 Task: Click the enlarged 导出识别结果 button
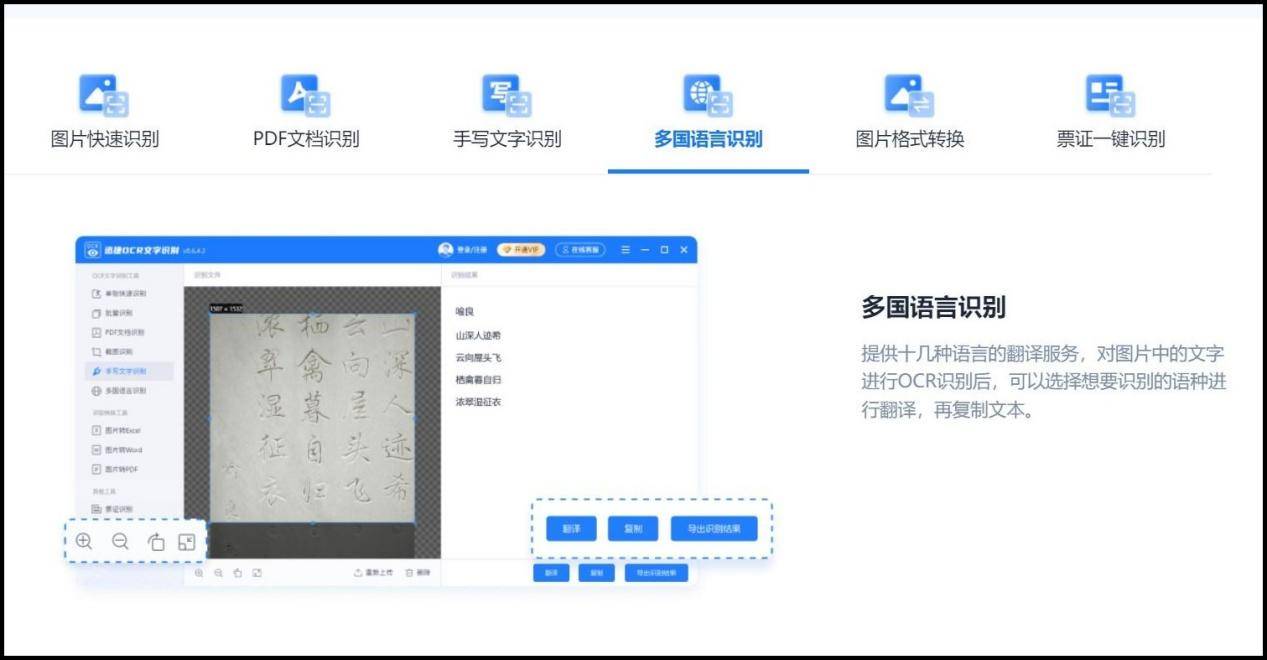(x=714, y=529)
